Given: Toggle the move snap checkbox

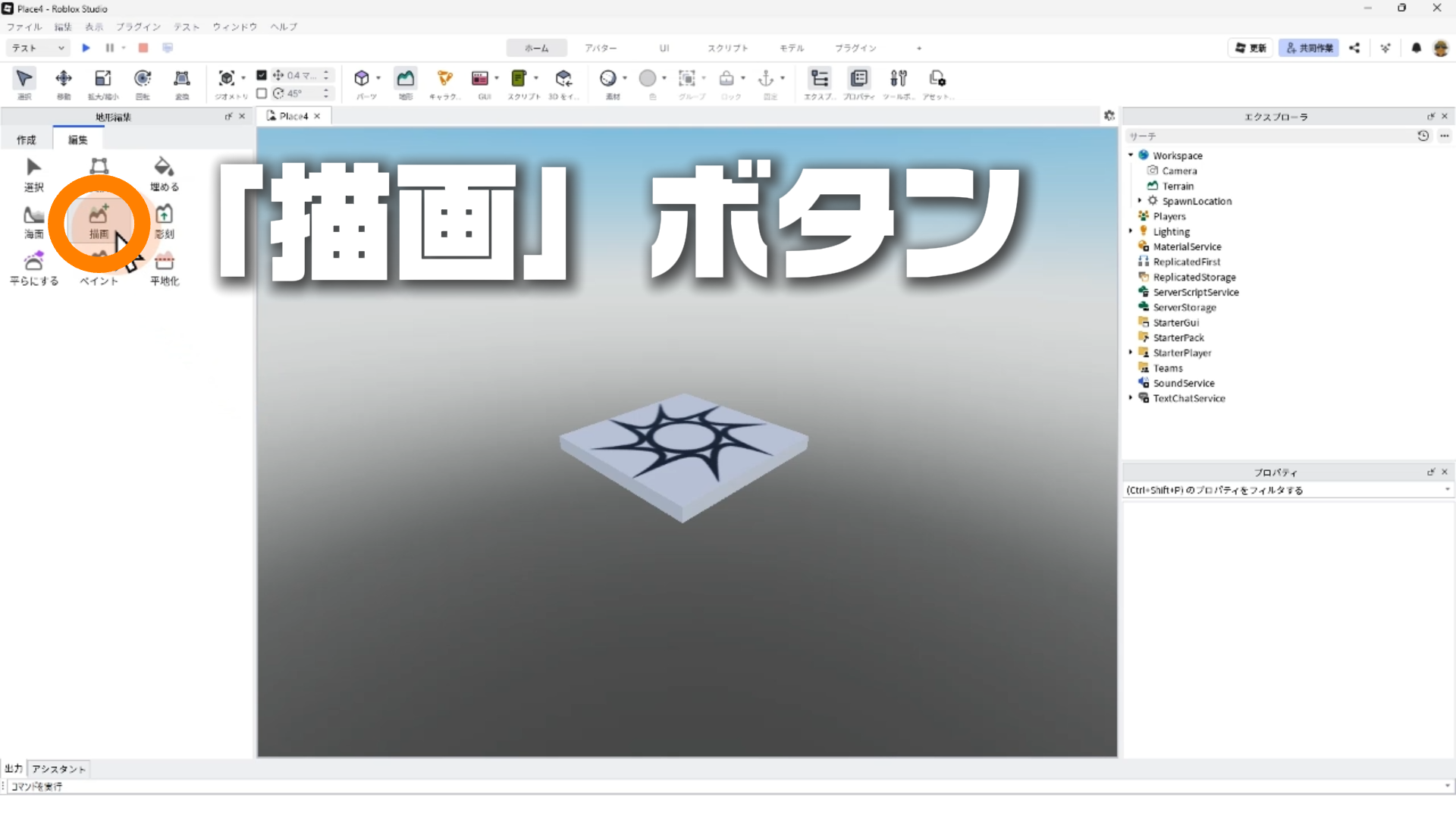Looking at the screenshot, I should [x=262, y=75].
